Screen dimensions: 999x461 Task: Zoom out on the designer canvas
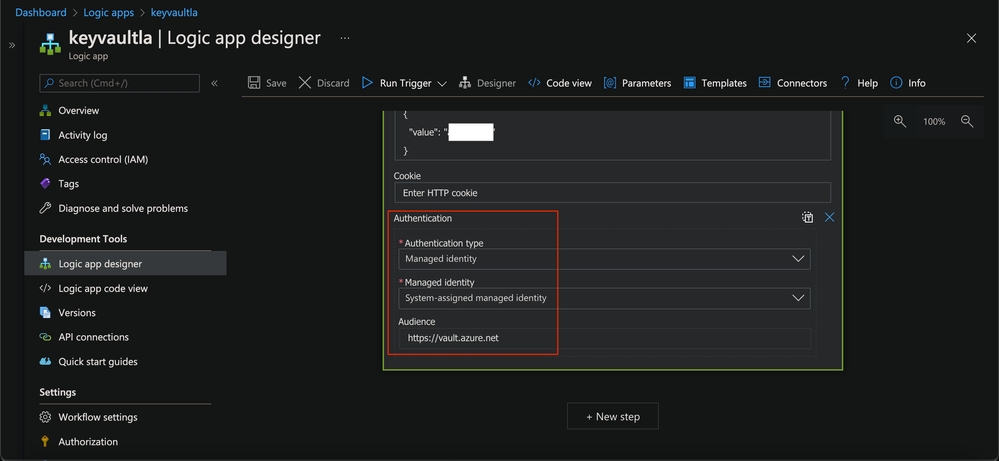(967, 121)
